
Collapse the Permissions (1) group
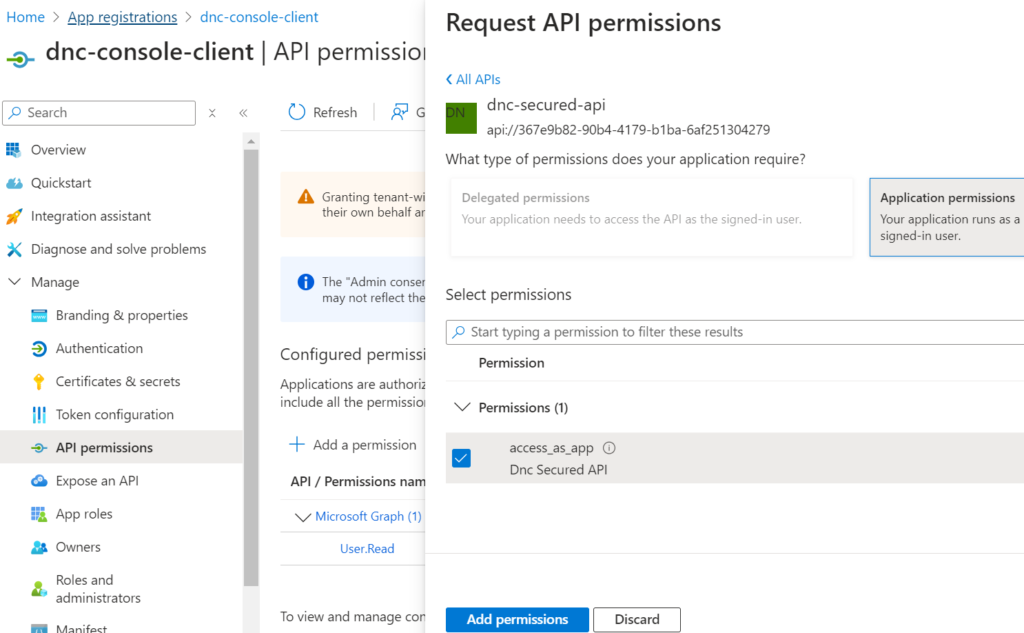462,408
